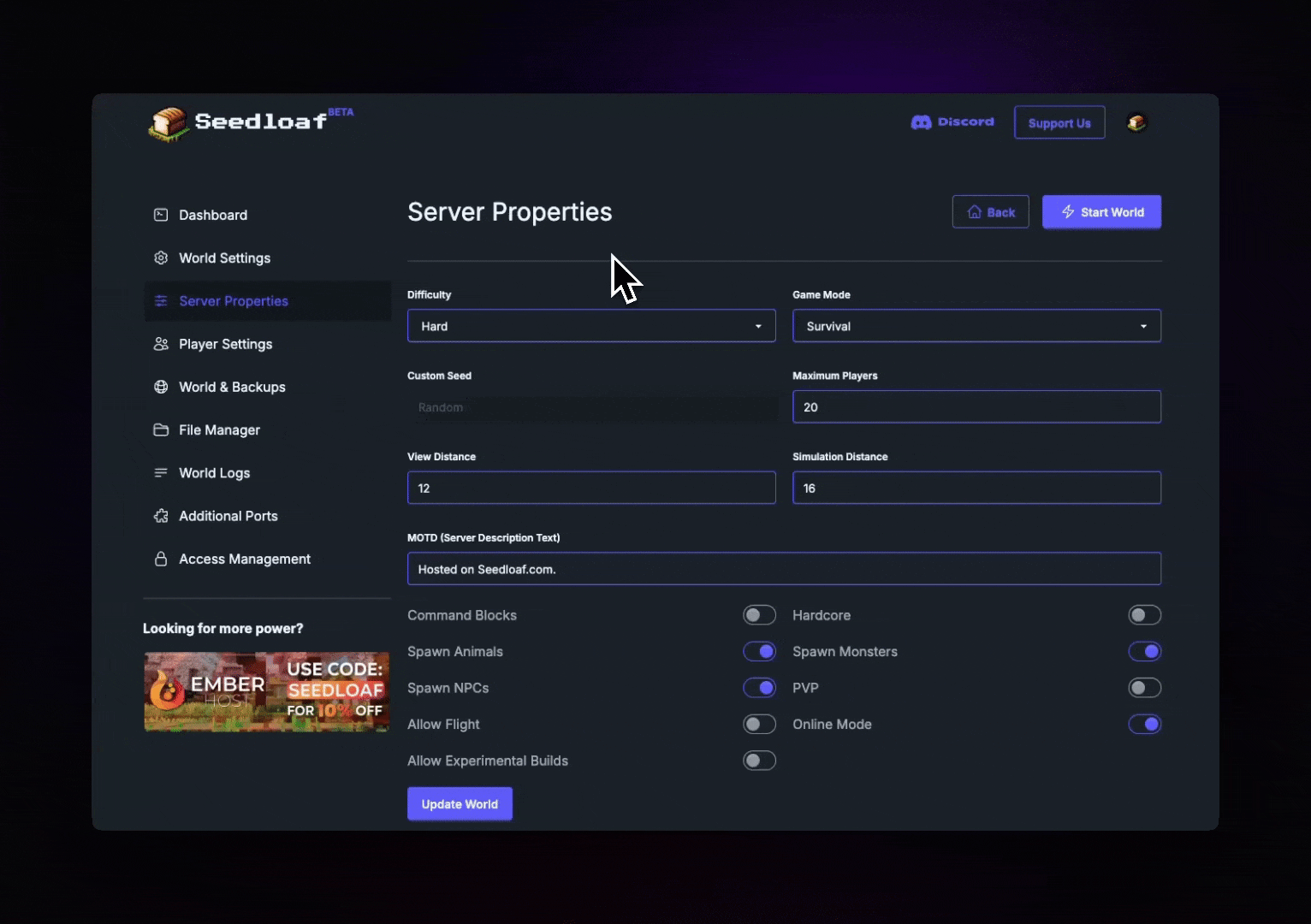Click the BETA badge next to logo
1311x924 pixels.
[341, 112]
